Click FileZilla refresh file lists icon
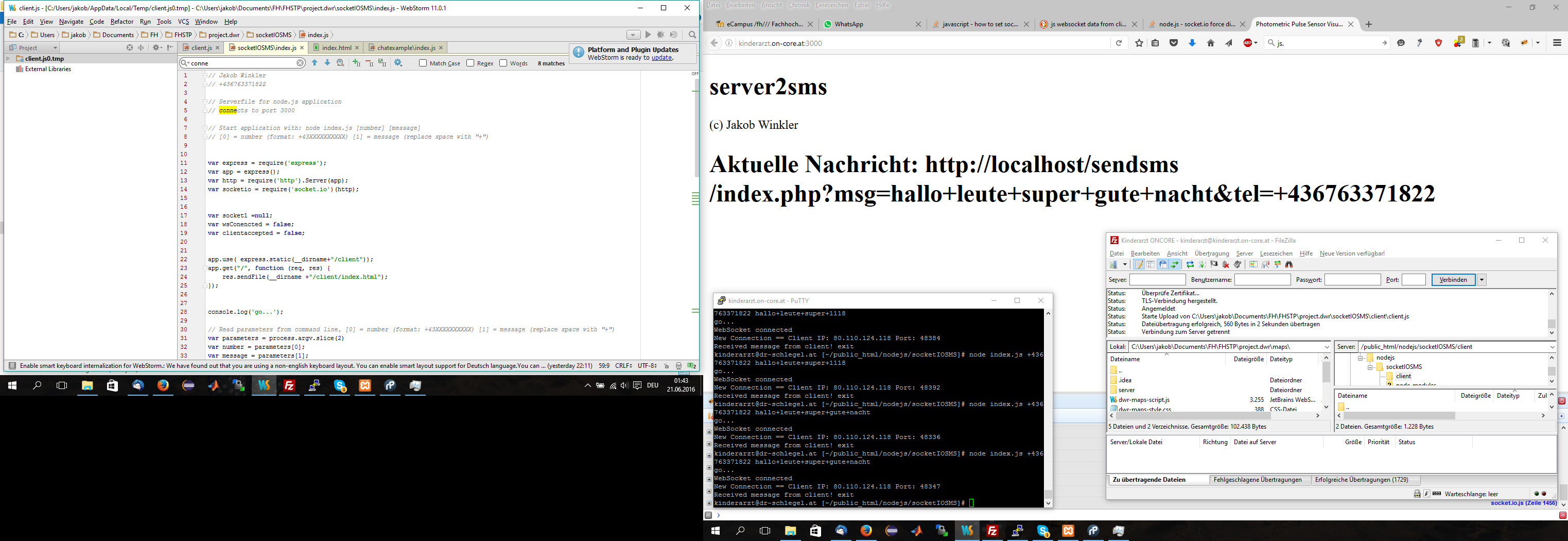Image resolution: width=1568 pixels, height=541 pixels. 1190,264
